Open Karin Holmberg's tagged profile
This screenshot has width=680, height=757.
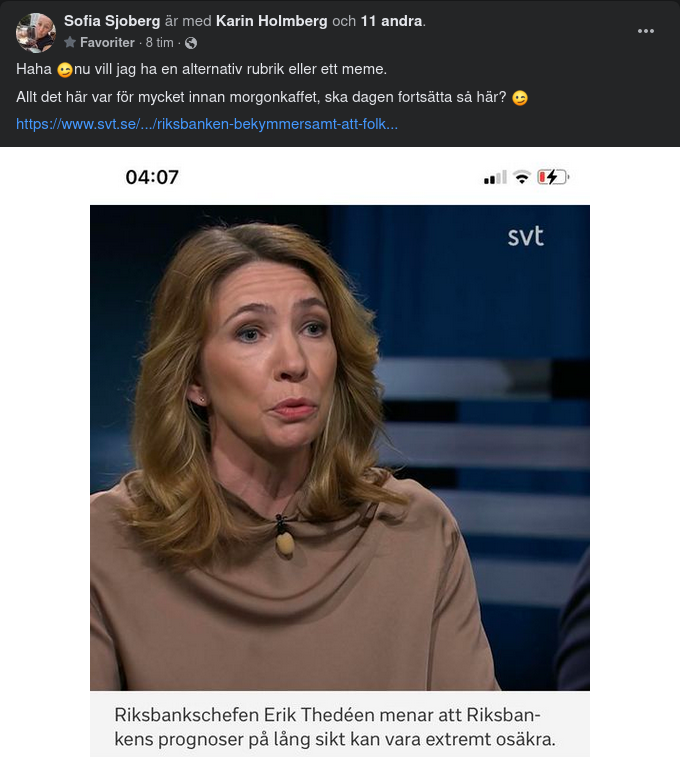pos(271,21)
